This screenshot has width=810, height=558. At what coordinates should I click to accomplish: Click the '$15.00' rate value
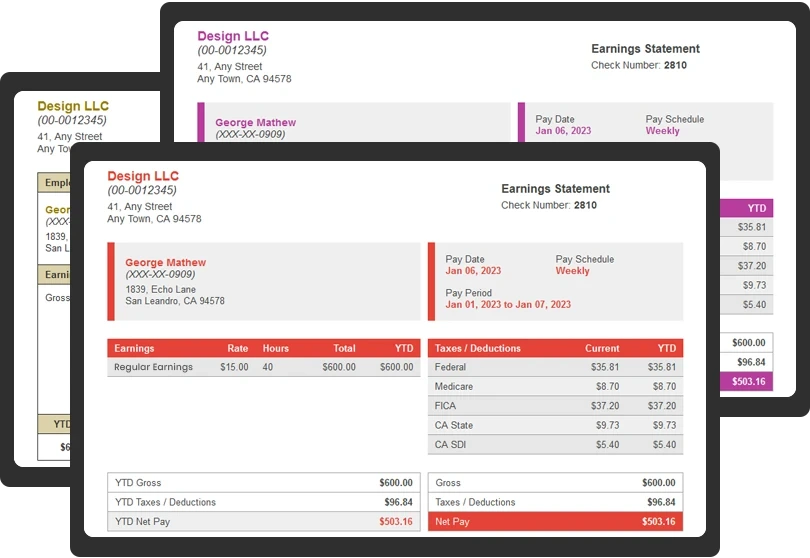tap(234, 367)
